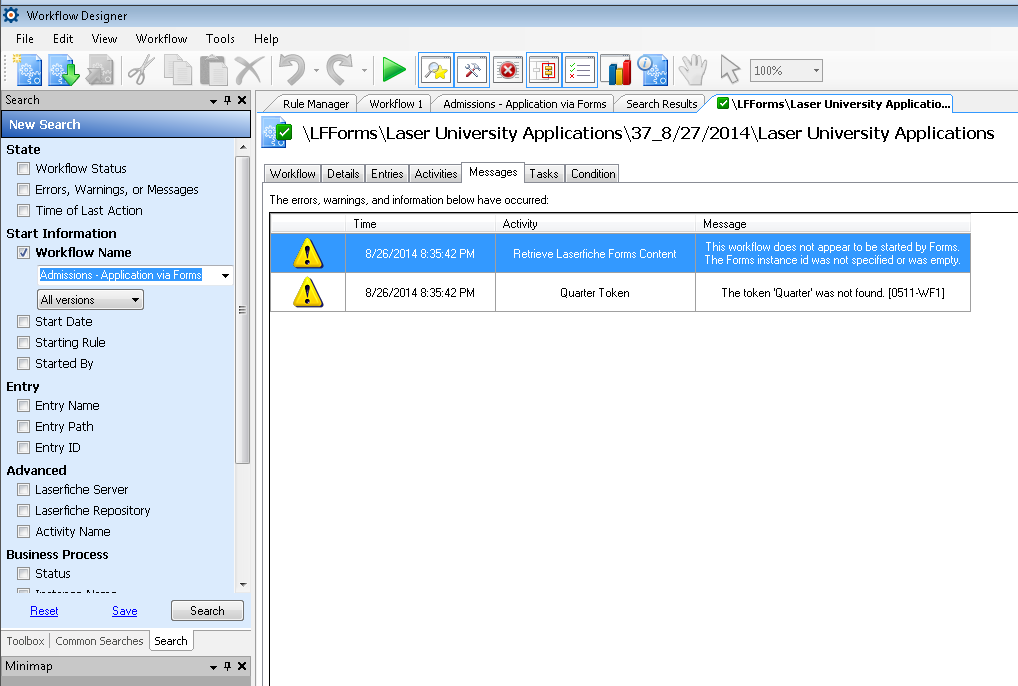
Task: Click the greyed-out publish workflow icon
Action: (x=99, y=70)
